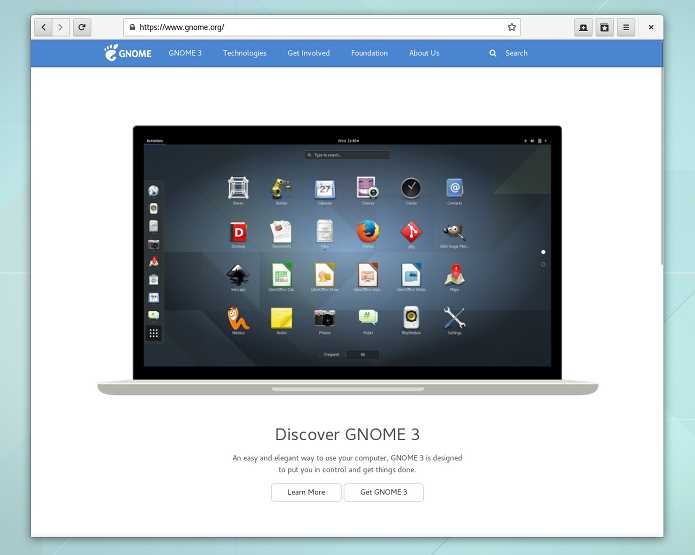The height and width of the screenshot is (555, 695).
Task: Open the browser hamburger menu
Action: click(x=626, y=27)
